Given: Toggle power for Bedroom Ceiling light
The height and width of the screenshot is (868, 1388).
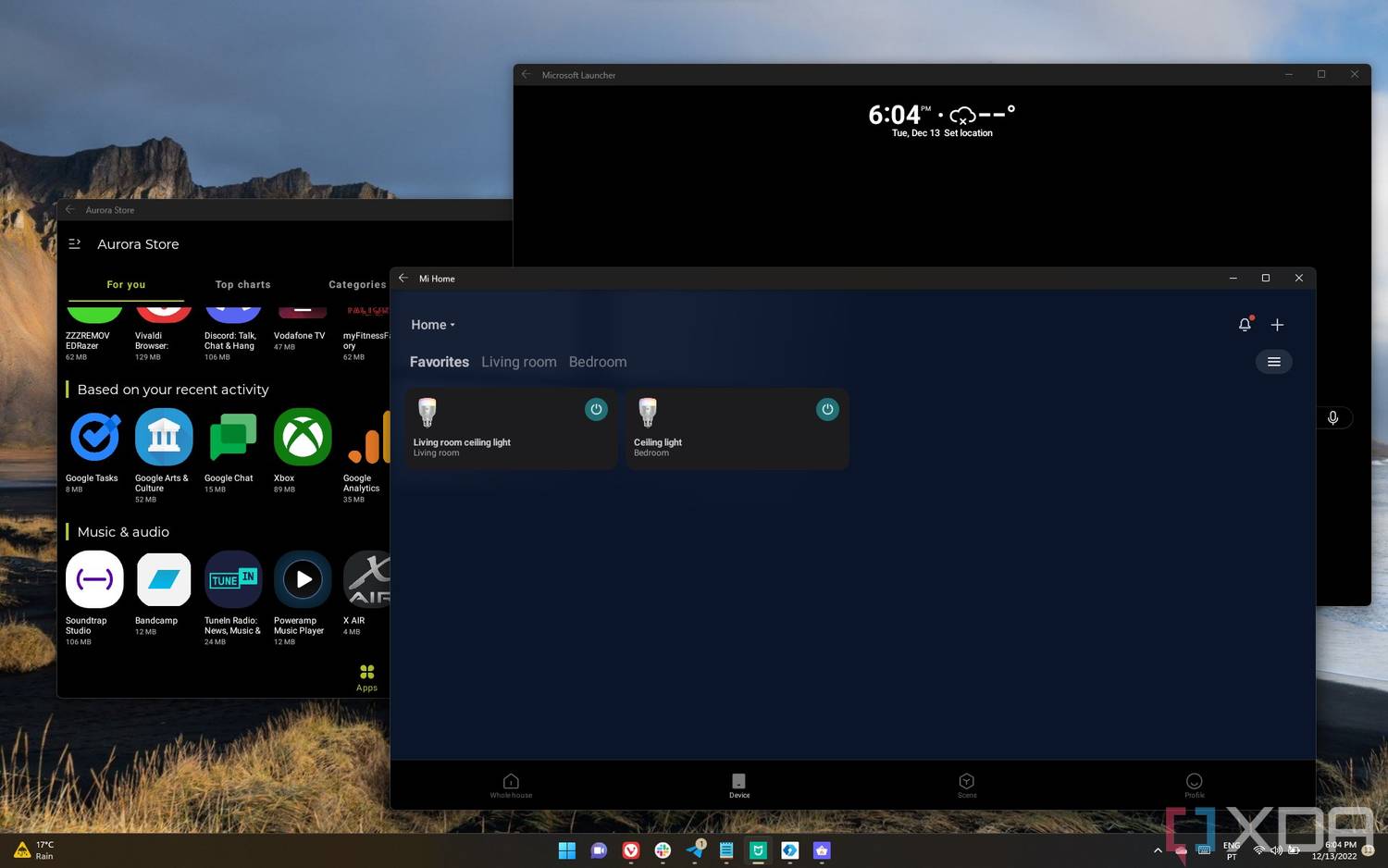Looking at the screenshot, I should 827,409.
